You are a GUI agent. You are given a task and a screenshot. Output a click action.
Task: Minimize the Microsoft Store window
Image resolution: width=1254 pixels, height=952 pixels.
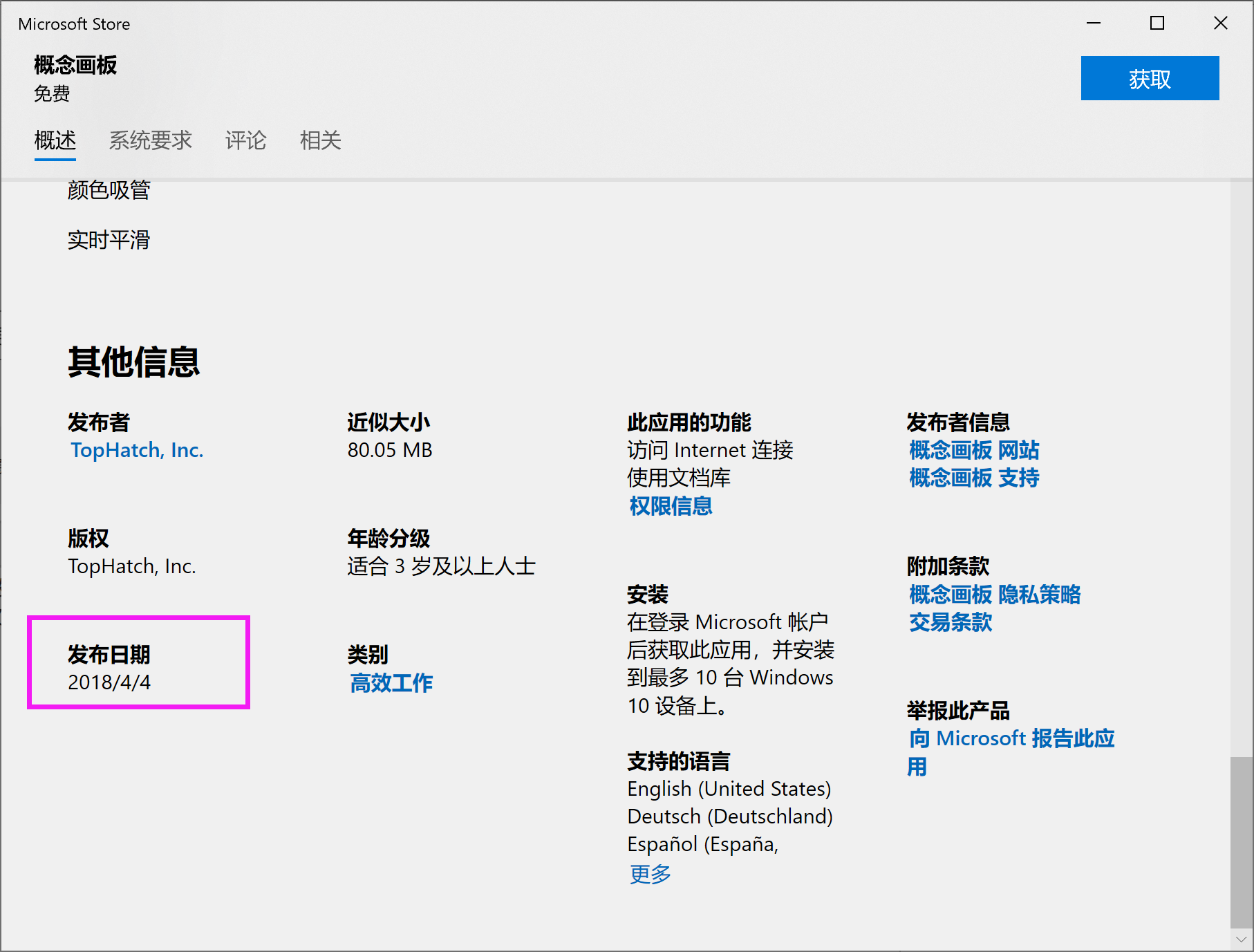[x=1094, y=24]
